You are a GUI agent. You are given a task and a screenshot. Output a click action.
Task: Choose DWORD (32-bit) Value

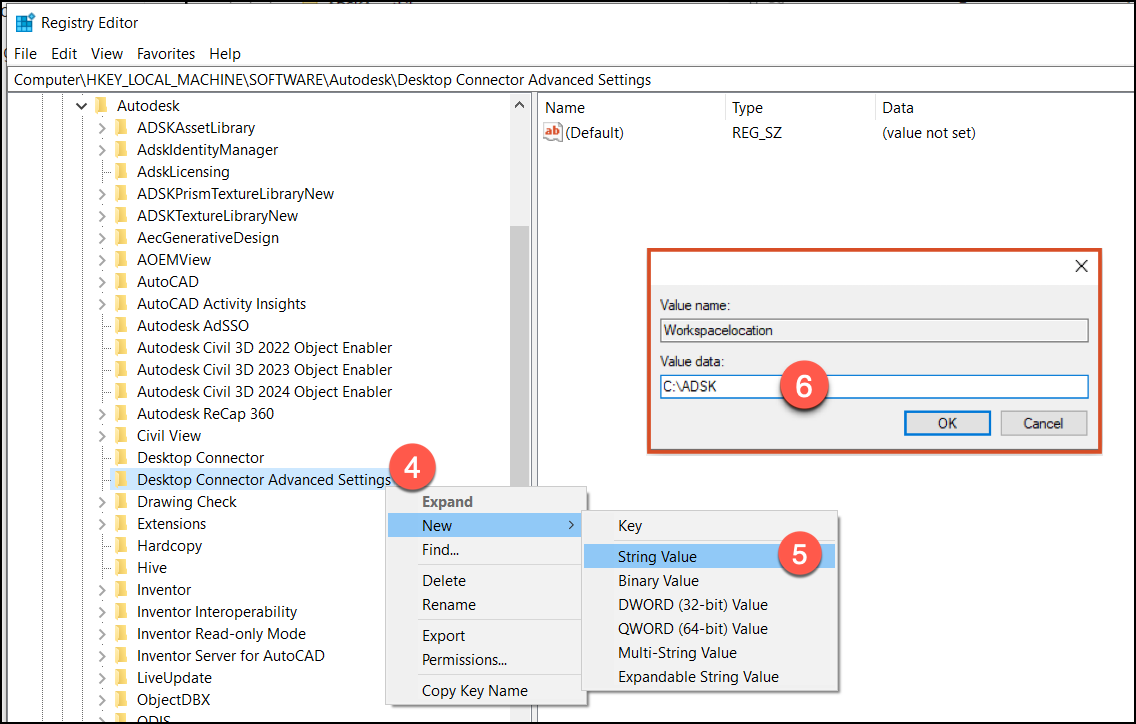709,604
